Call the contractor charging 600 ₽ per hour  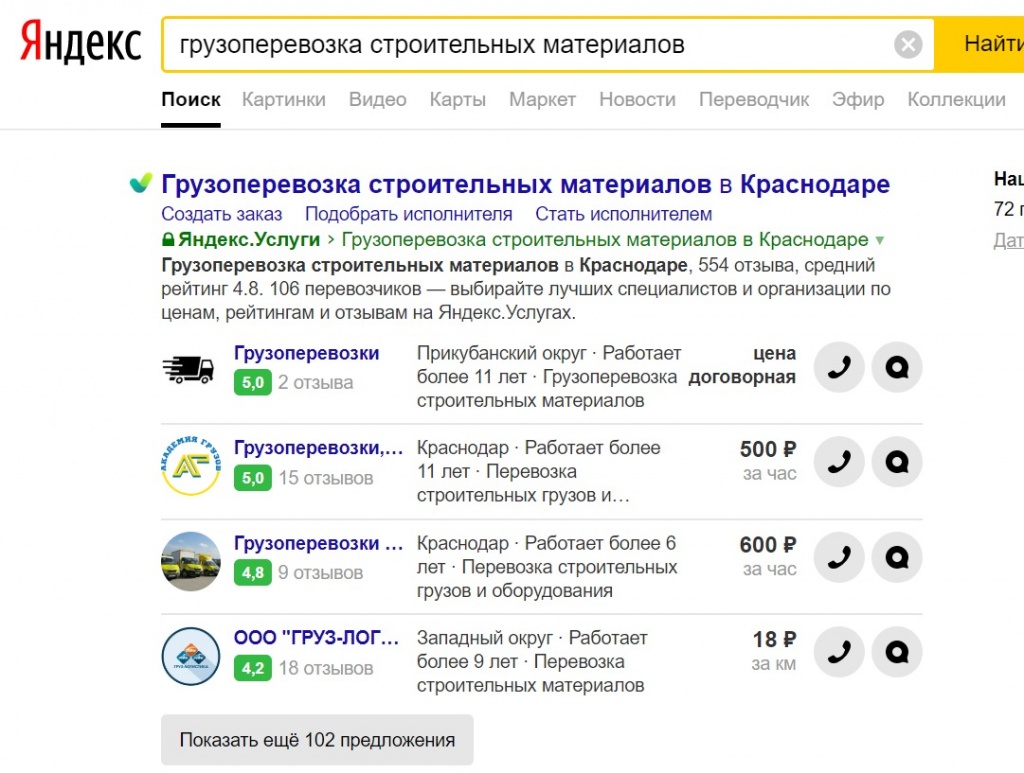839,557
